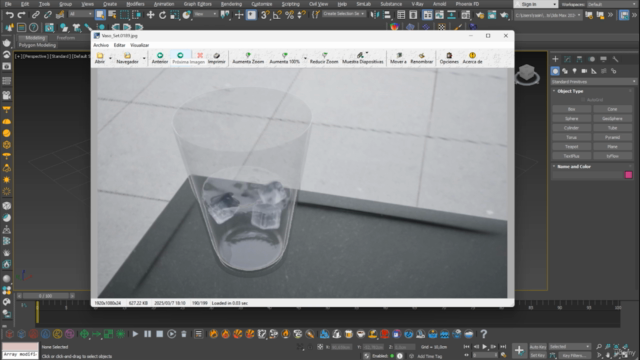The image size is (640, 360).
Task: Click the Mirror tool icon
Action: 375,15
